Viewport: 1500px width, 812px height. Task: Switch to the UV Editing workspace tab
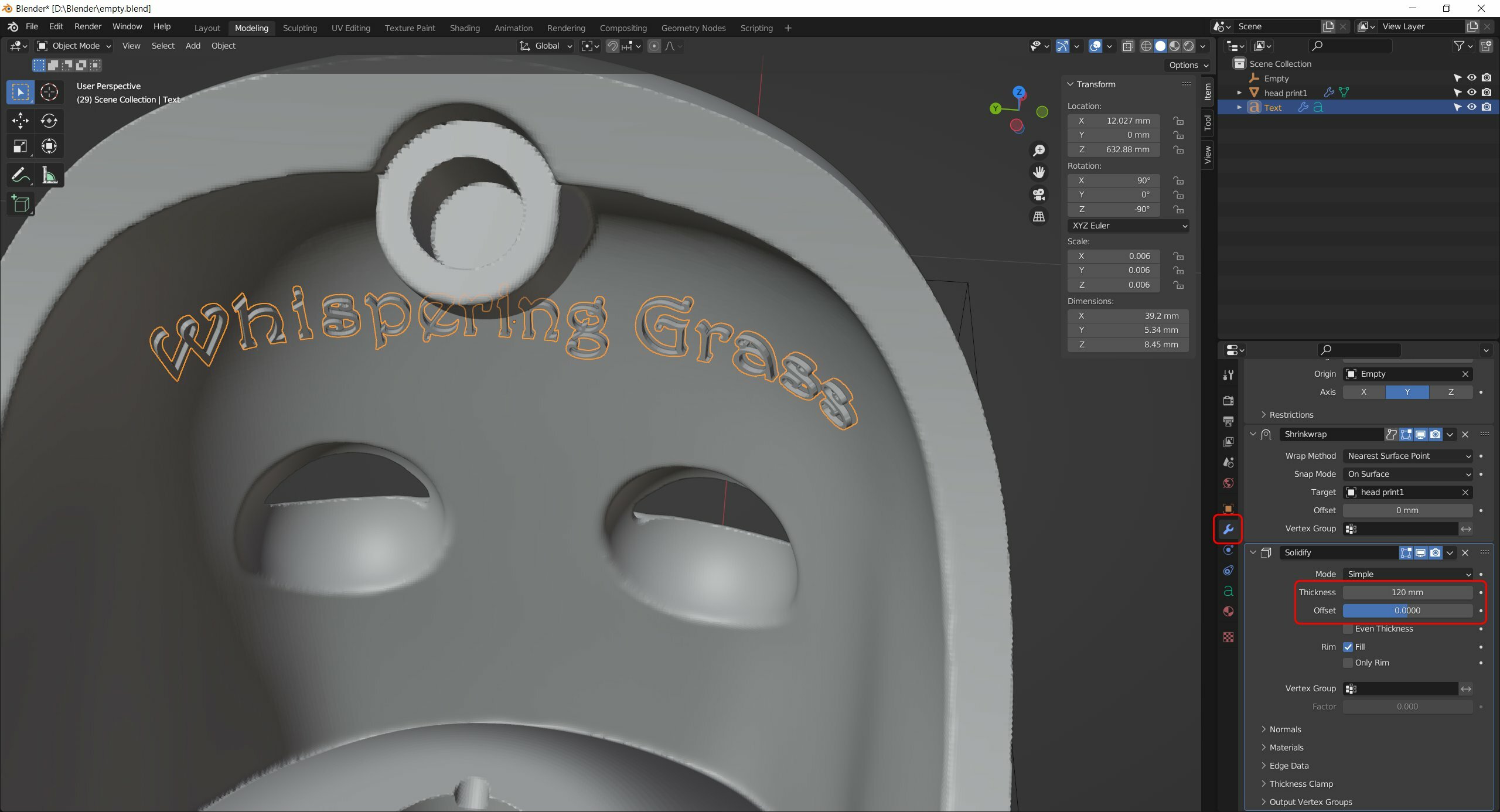point(351,28)
